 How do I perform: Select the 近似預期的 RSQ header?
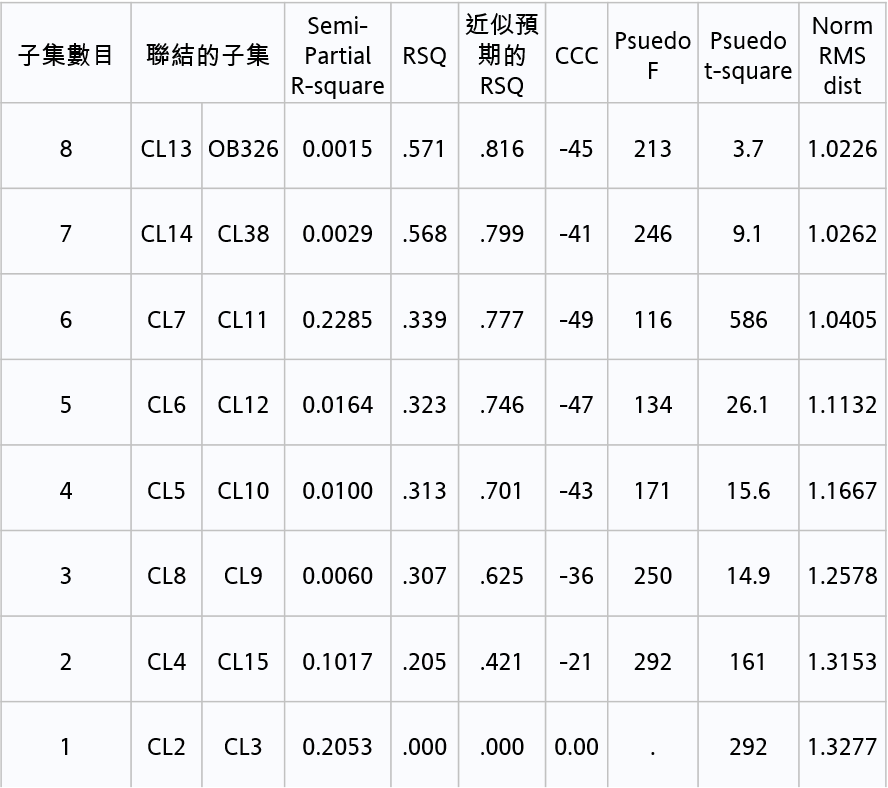coord(502,55)
